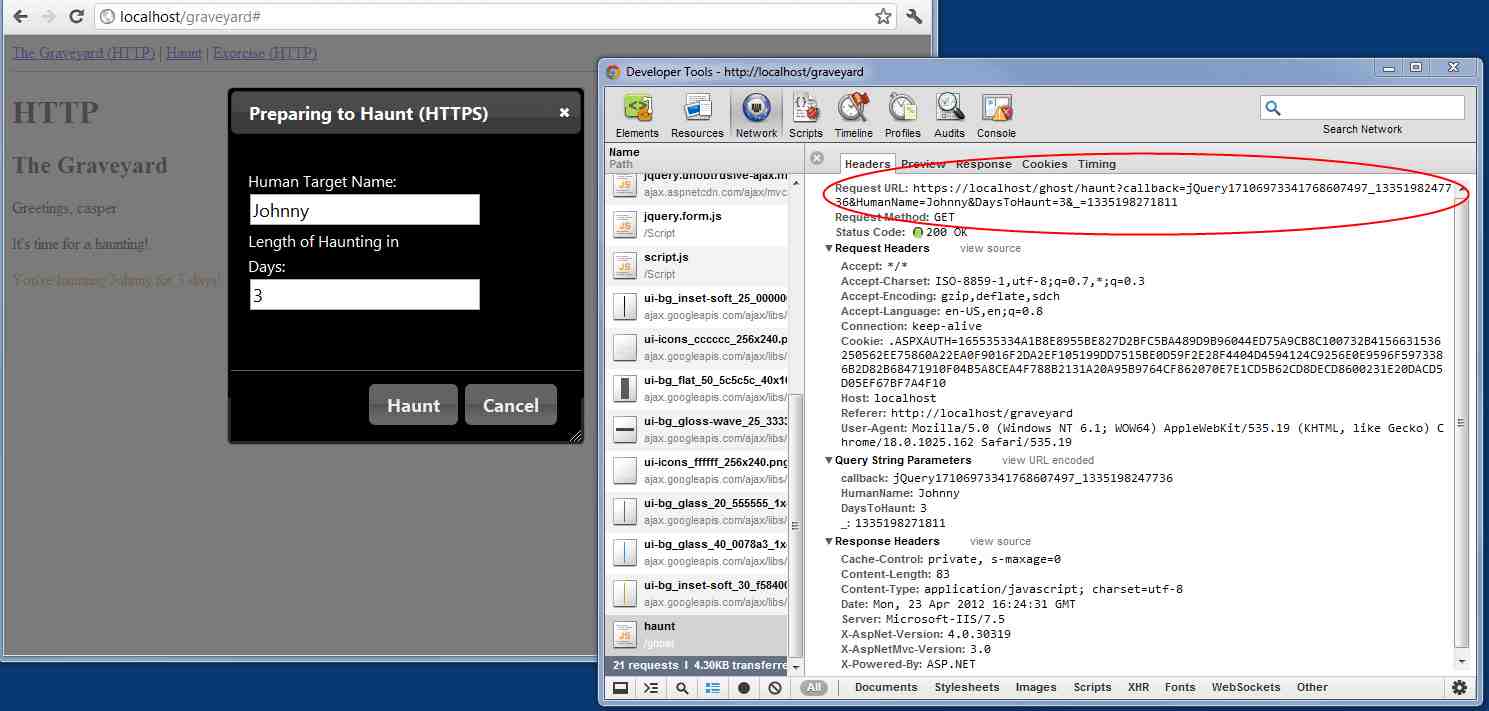
Task: Open the Audits panel
Action: point(949,115)
